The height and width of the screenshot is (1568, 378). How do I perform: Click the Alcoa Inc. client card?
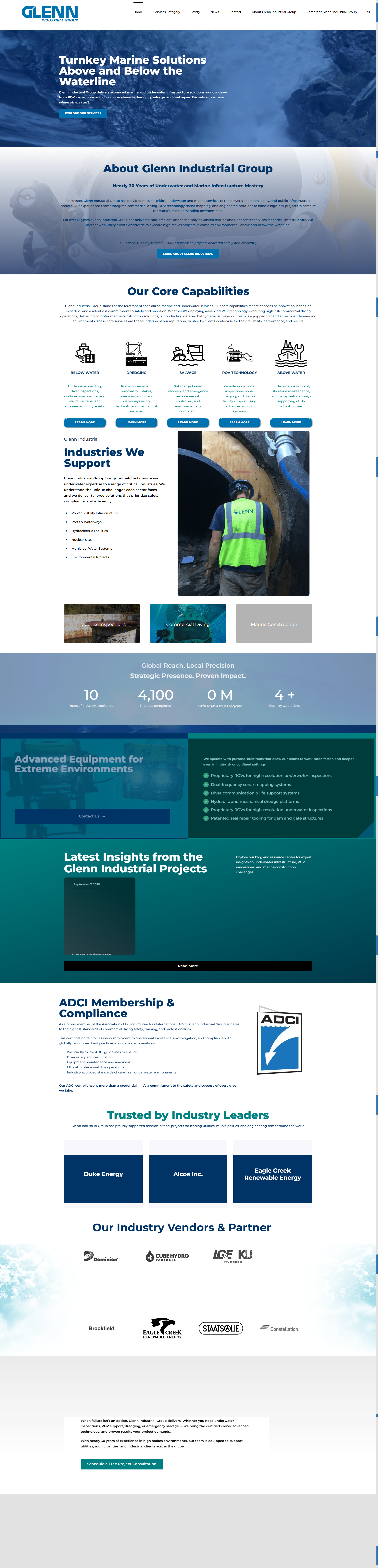tap(188, 1179)
